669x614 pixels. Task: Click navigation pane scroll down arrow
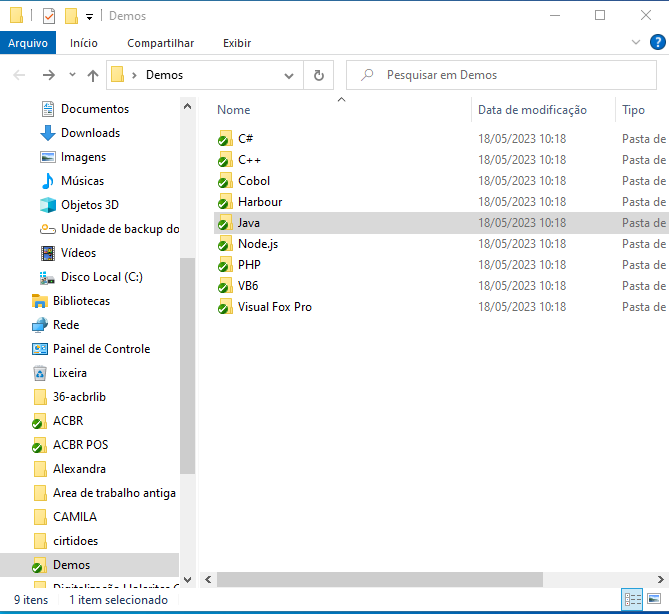click(x=187, y=579)
